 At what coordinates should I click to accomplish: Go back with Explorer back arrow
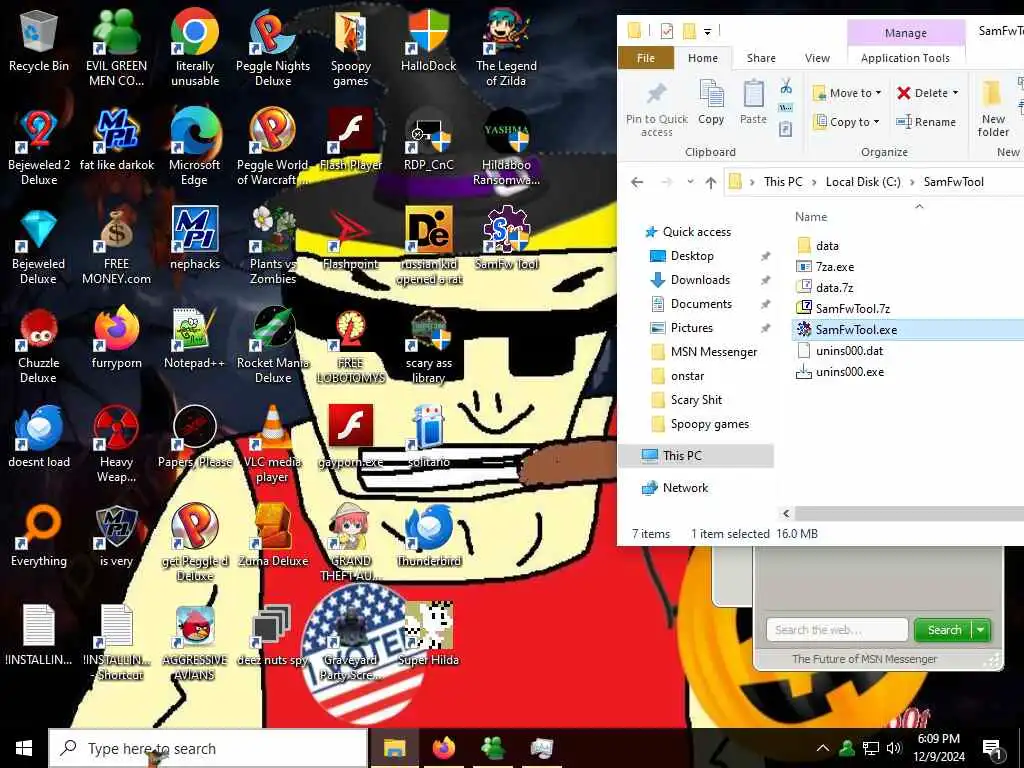pos(637,182)
